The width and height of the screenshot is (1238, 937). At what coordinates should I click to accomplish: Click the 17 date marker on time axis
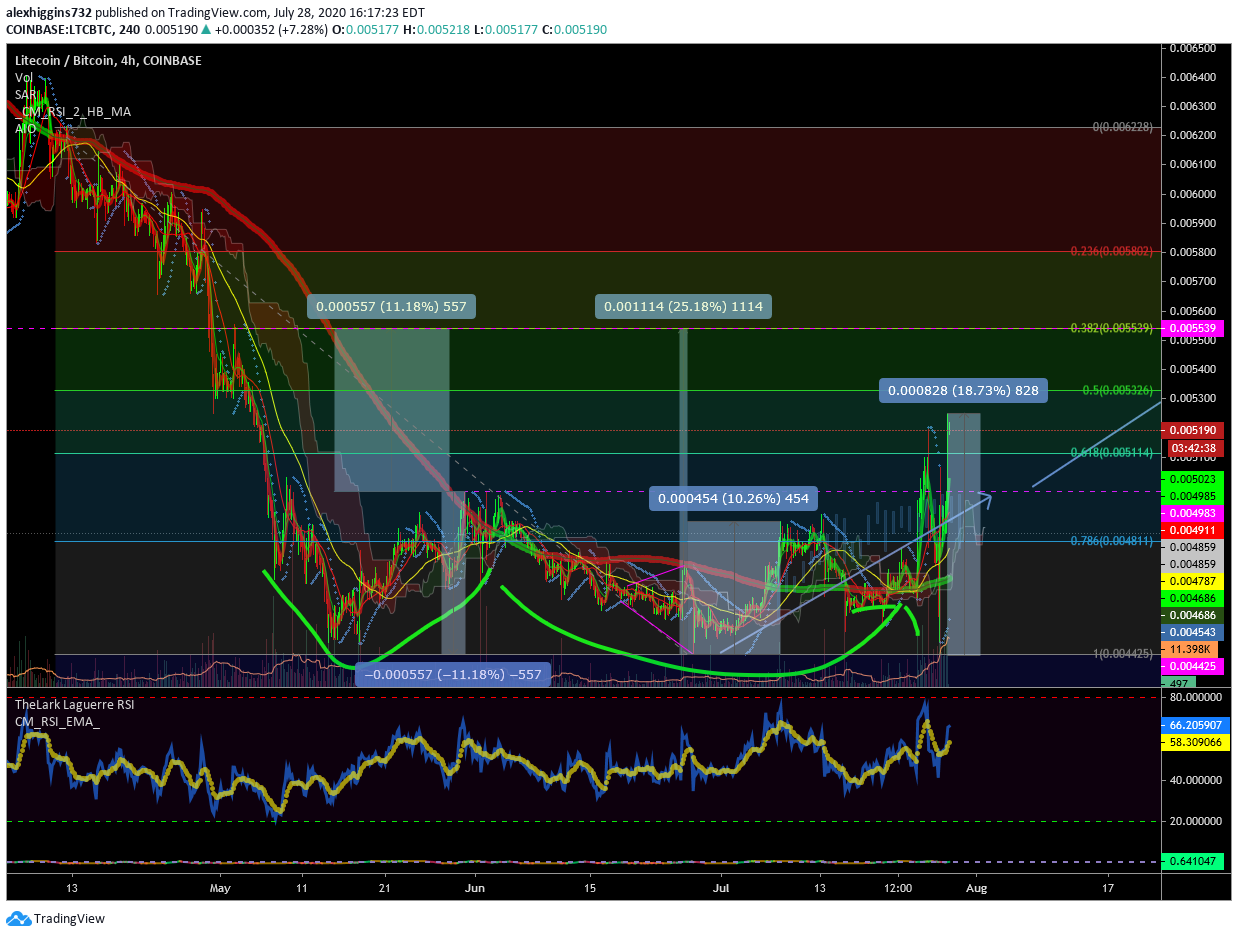1107,887
